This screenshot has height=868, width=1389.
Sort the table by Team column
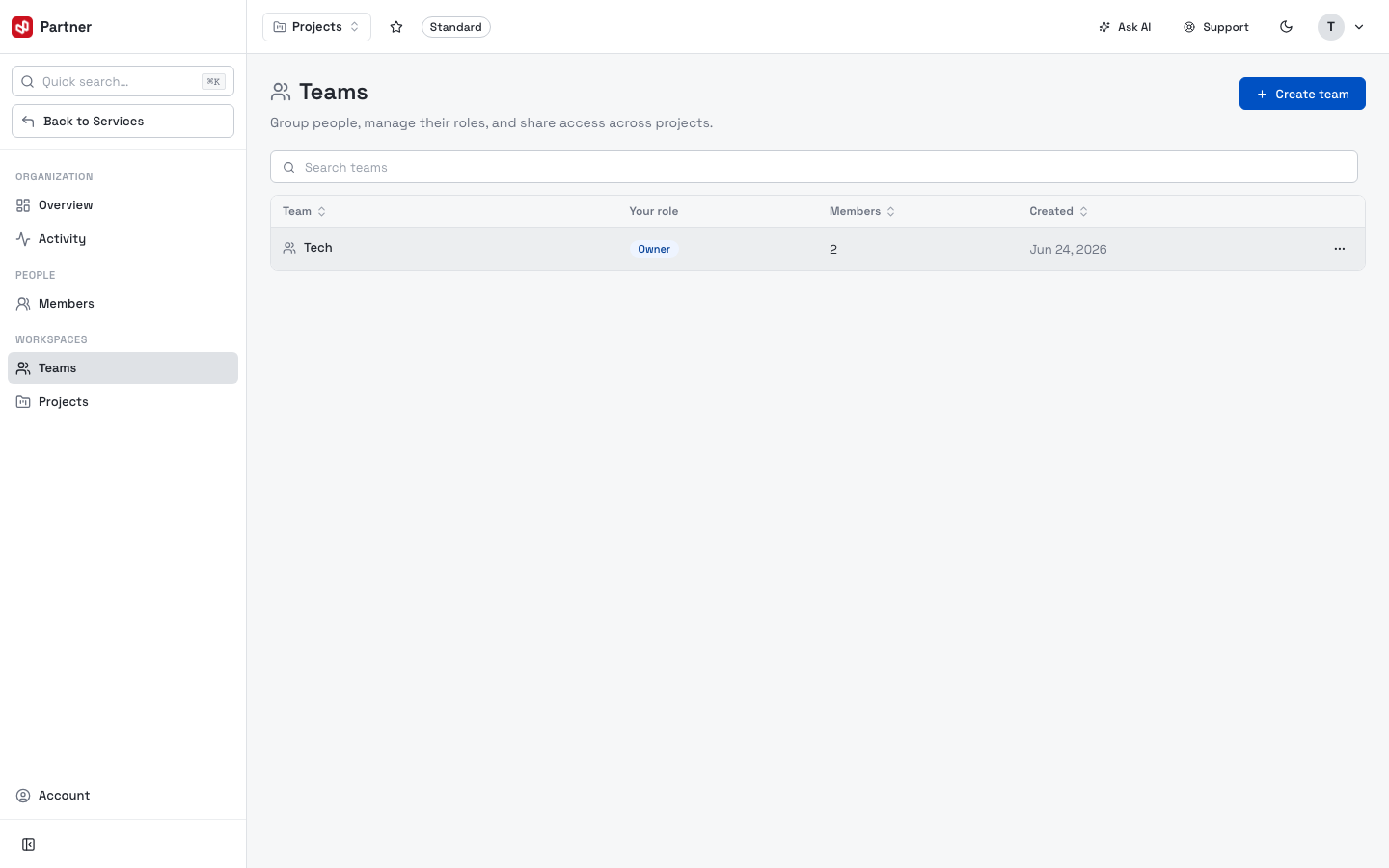point(304,211)
